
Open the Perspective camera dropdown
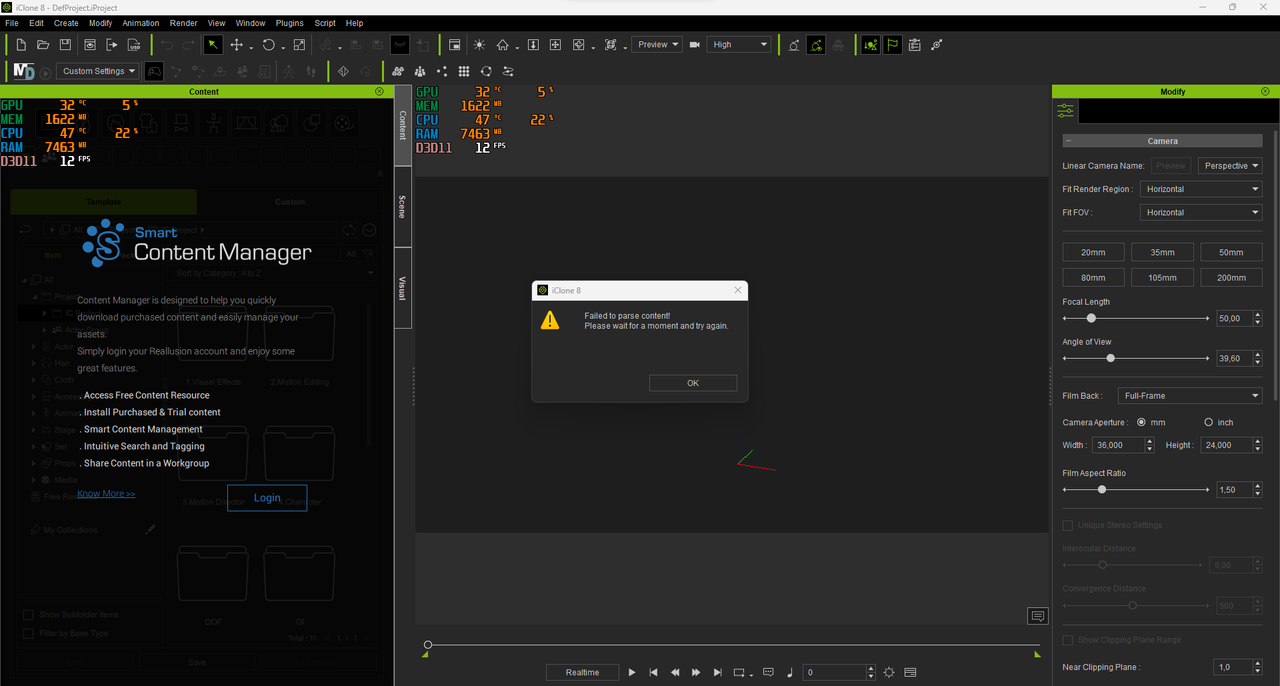click(1230, 166)
